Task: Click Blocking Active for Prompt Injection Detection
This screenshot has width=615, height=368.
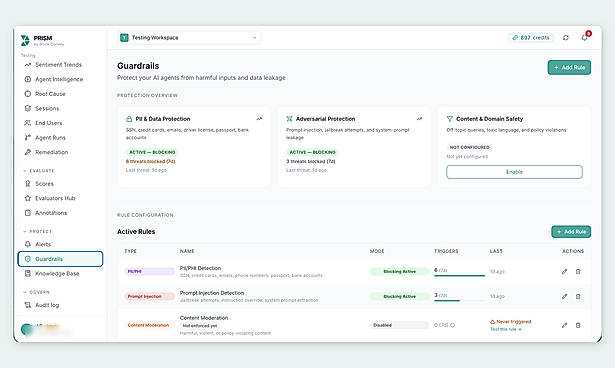Action: point(399,296)
